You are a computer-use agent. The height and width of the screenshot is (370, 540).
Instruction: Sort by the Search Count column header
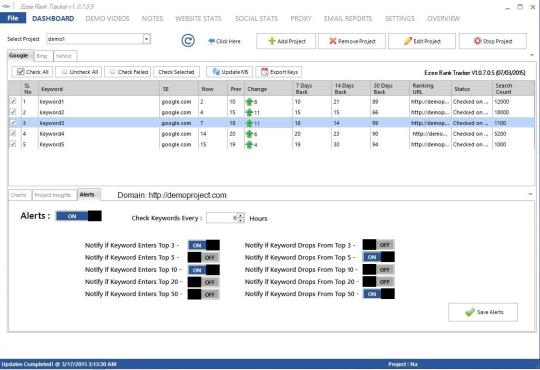pos(513,89)
